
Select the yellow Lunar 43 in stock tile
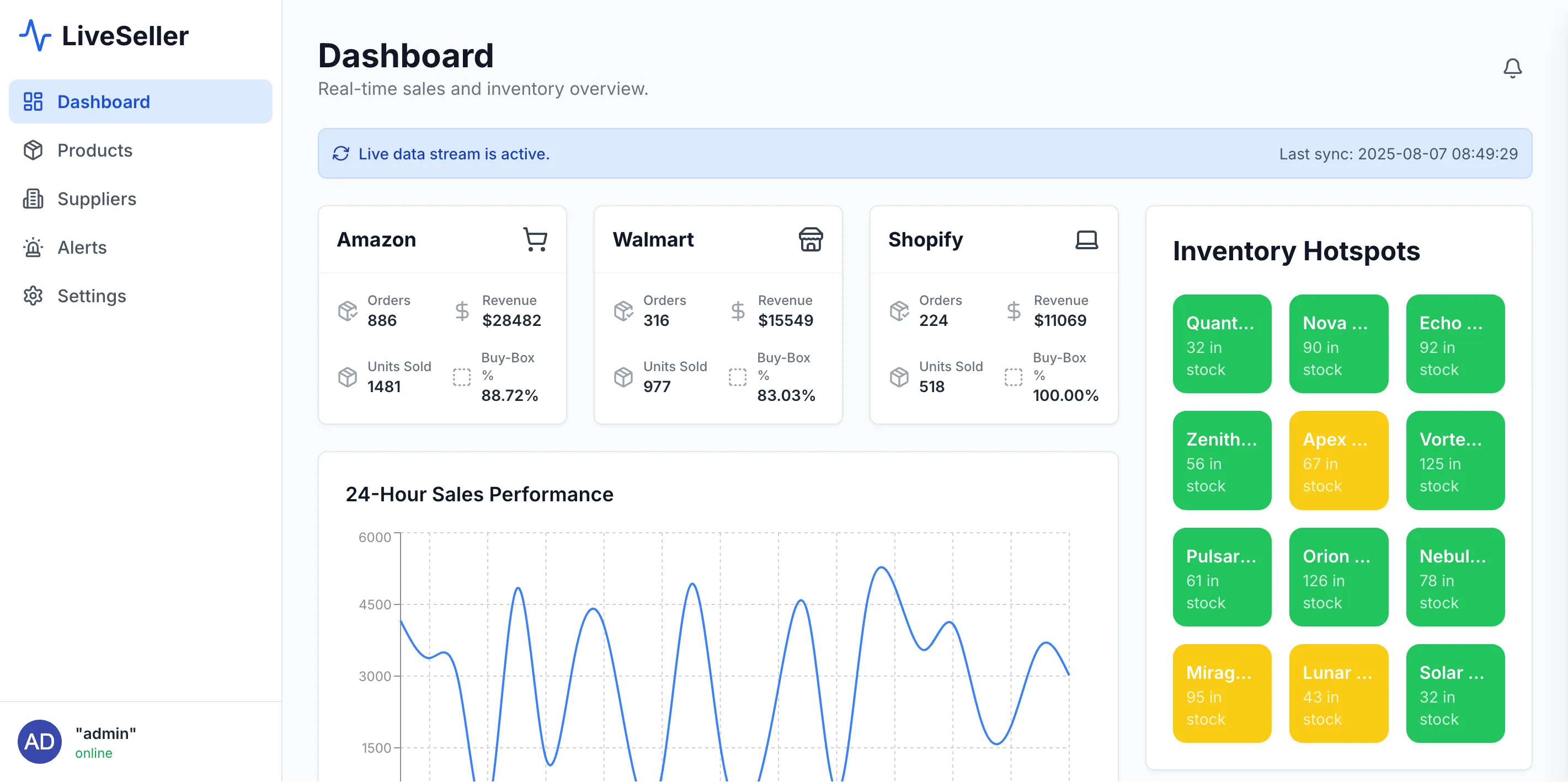pyautogui.click(x=1338, y=693)
